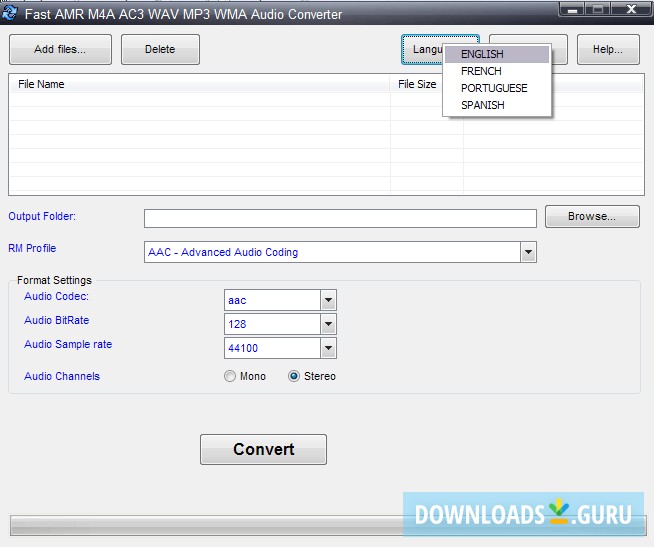
Task: Close the converter window
Action: [631, 9]
